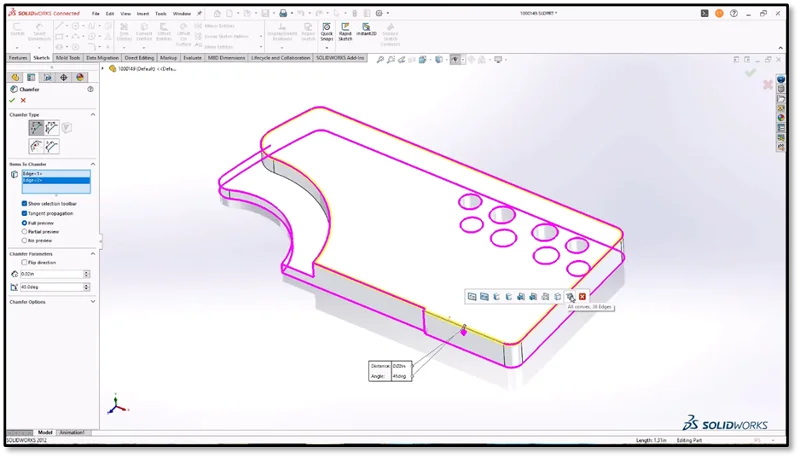Switch to the Evaluate tab
Viewport: 800px width, 458px height.
click(192, 58)
